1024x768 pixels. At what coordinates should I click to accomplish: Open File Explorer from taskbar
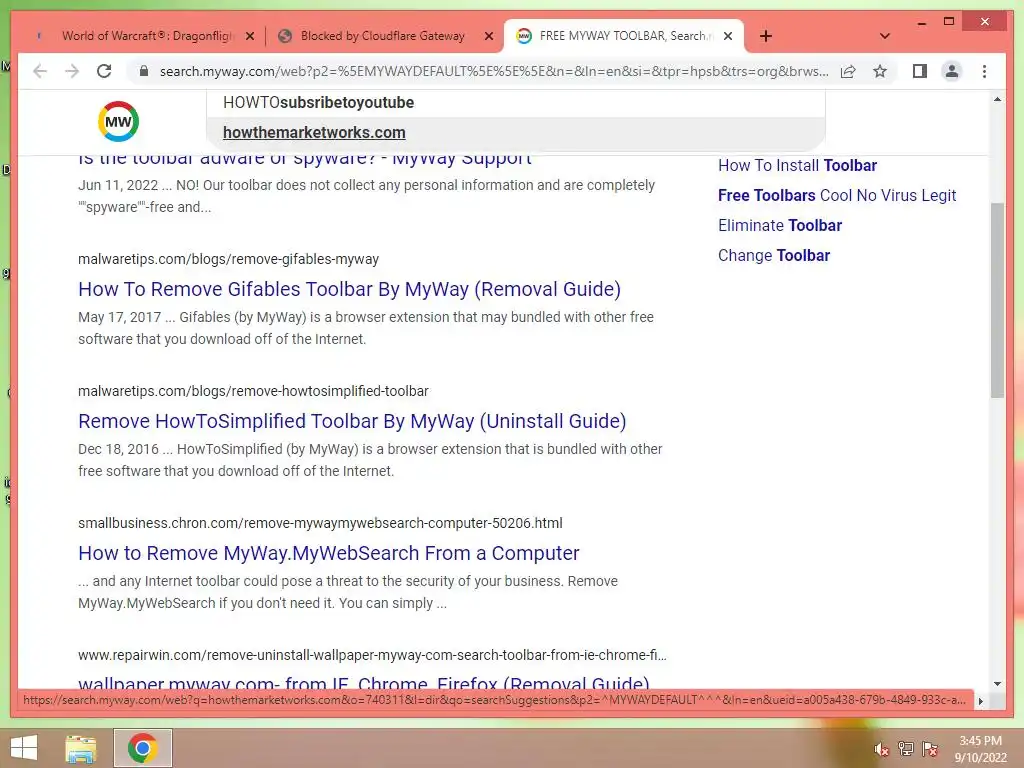pyautogui.click(x=81, y=749)
